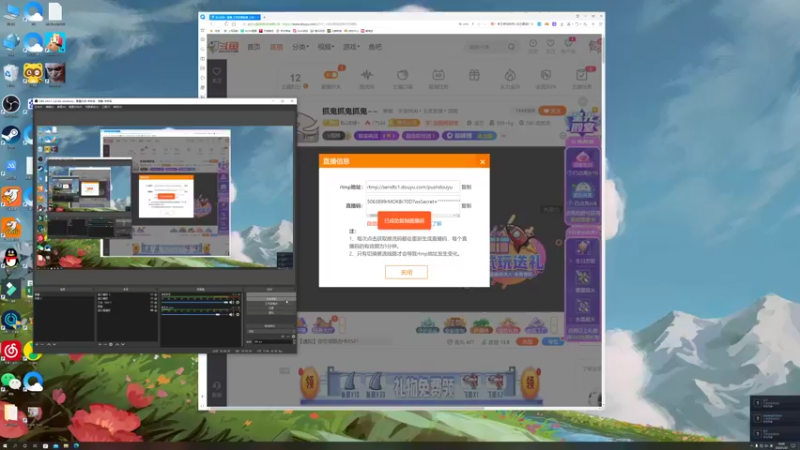Viewport: 800px width, 450px height.
Task: Expand the 视频 dropdown in Douyu header
Action: click(326, 47)
